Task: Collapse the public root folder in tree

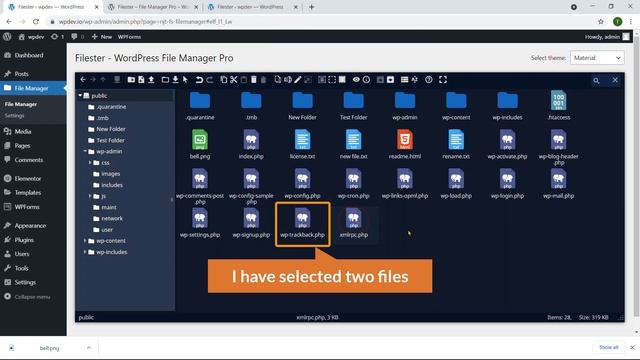Action: coord(80,96)
